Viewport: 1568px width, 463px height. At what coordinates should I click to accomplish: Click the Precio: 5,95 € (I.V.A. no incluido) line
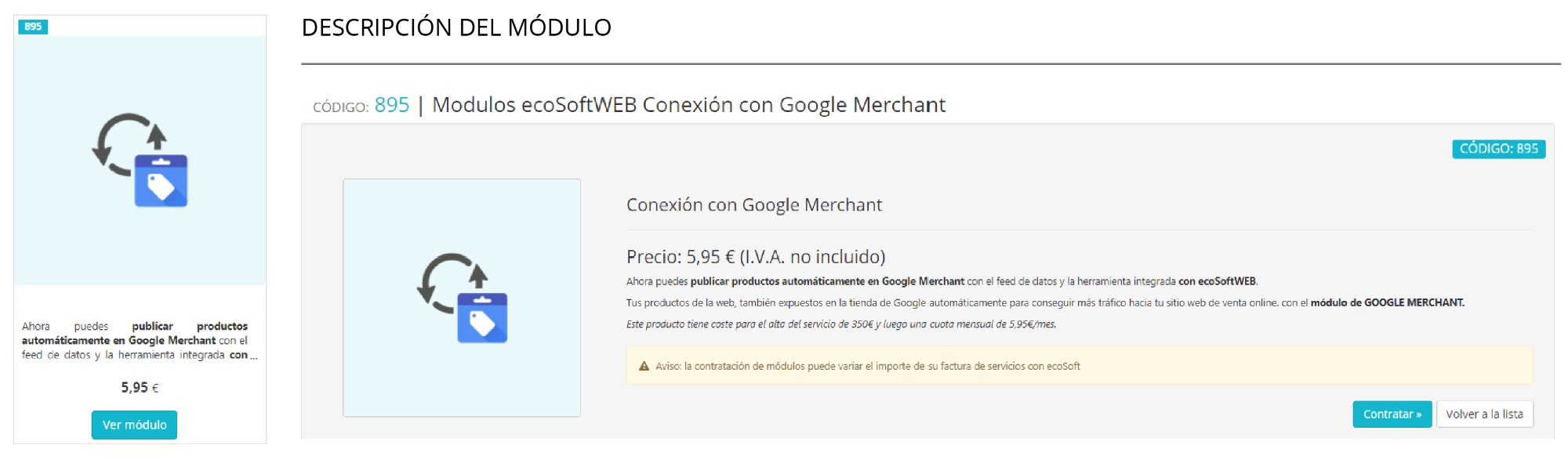pos(755,257)
